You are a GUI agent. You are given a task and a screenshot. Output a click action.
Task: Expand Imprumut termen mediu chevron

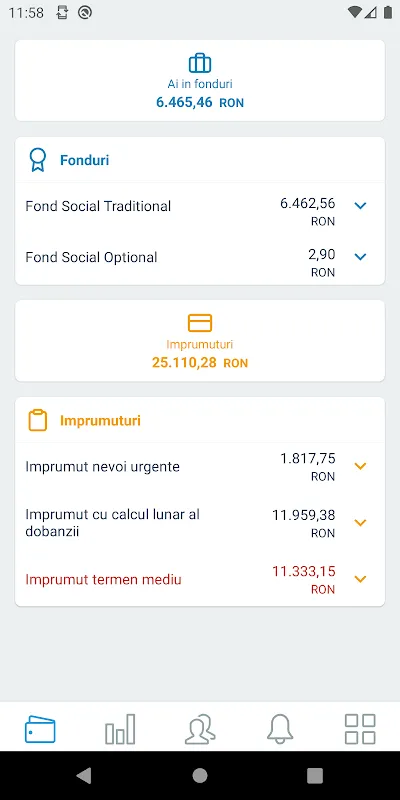click(361, 579)
